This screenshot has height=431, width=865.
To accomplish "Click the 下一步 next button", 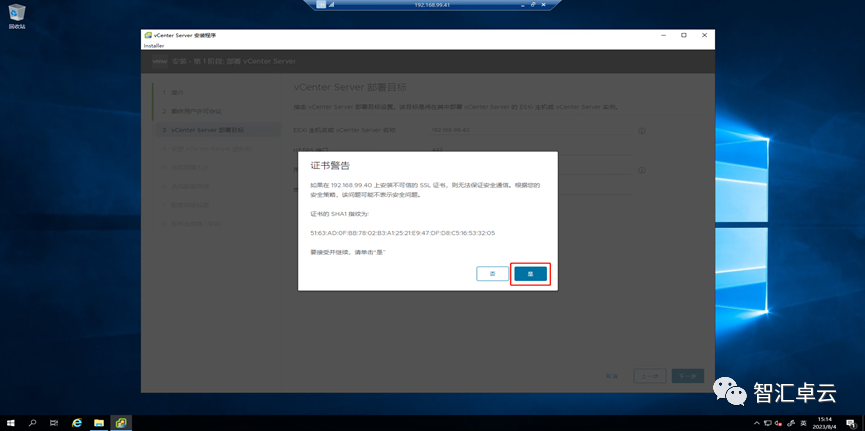I will pos(687,376).
